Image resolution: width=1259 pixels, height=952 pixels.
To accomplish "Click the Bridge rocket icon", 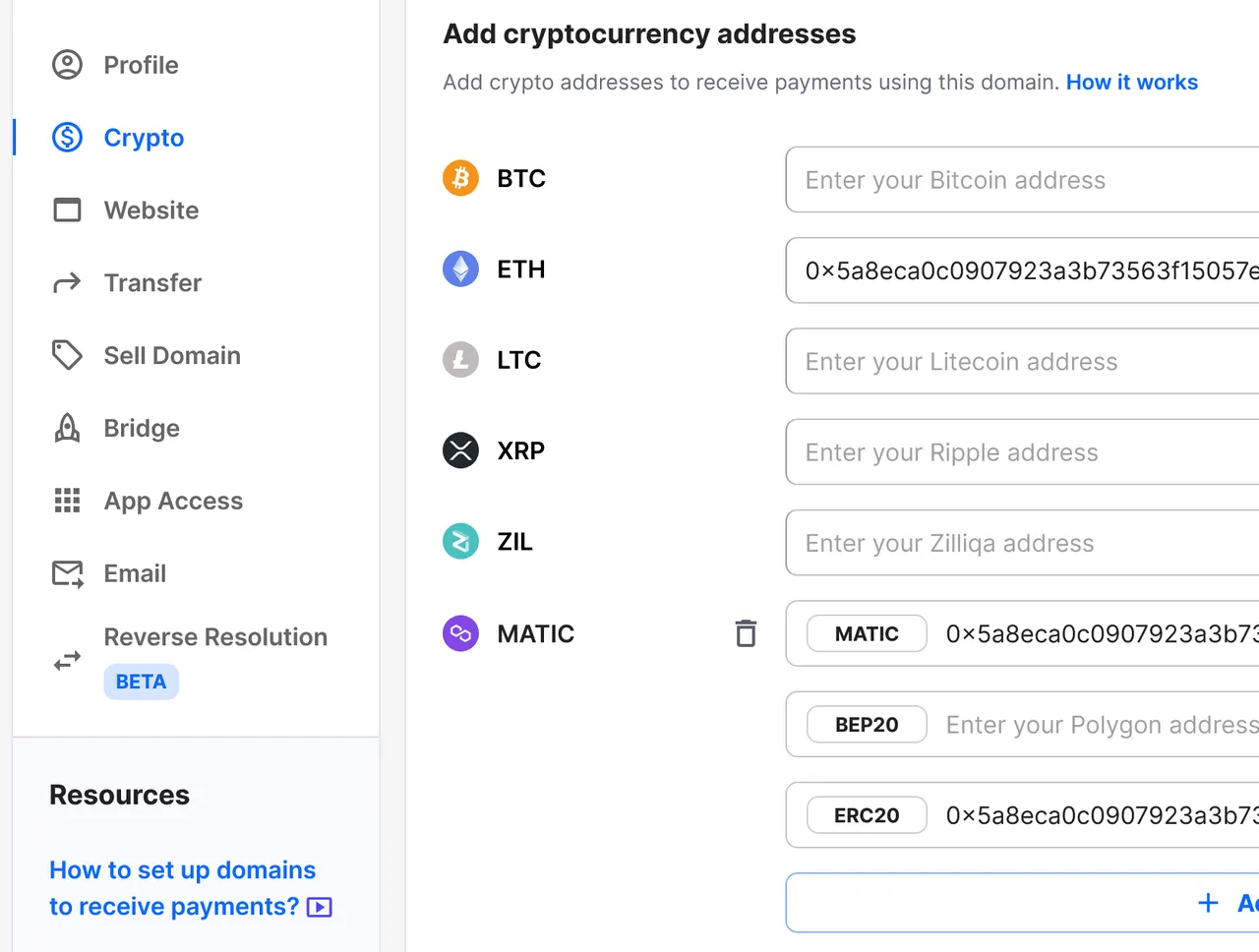I will coord(67,428).
